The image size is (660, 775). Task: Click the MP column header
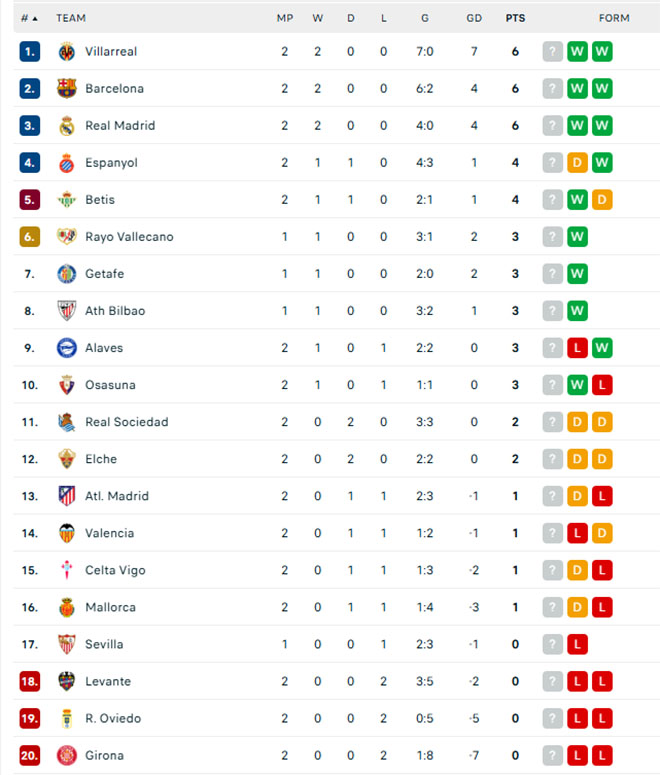point(285,18)
